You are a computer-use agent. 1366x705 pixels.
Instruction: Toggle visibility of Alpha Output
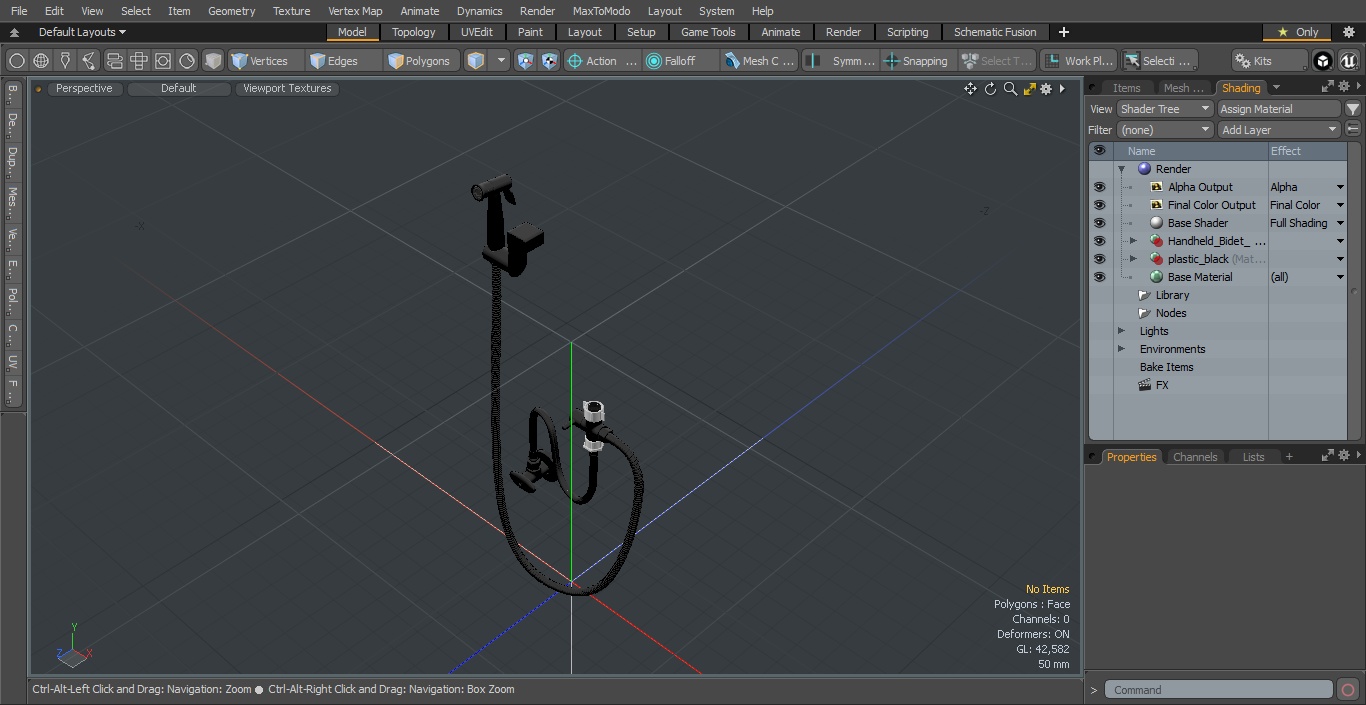1100,187
